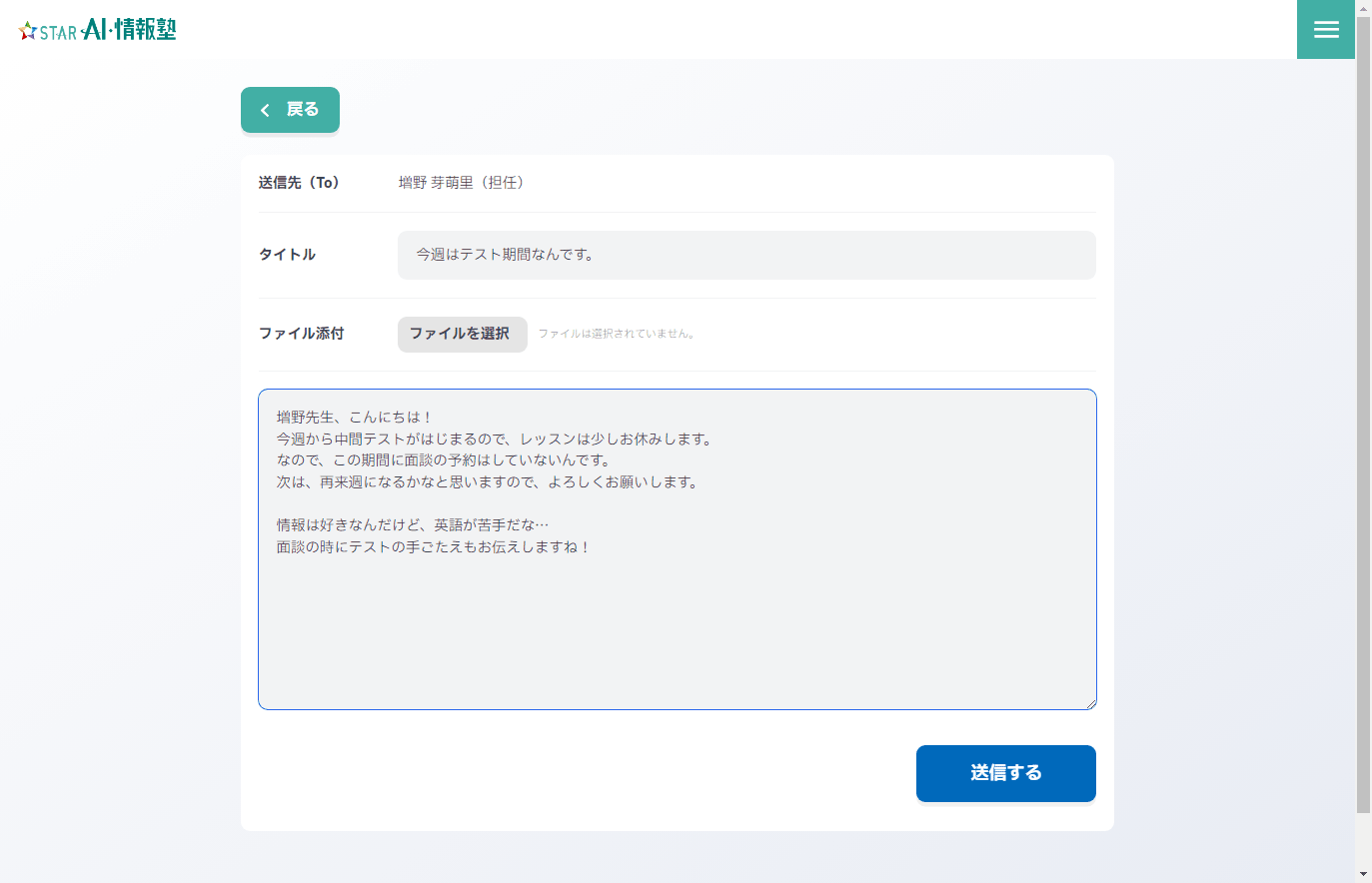
Task: Click the scrollbar down arrow
Action: [x=1363, y=875]
